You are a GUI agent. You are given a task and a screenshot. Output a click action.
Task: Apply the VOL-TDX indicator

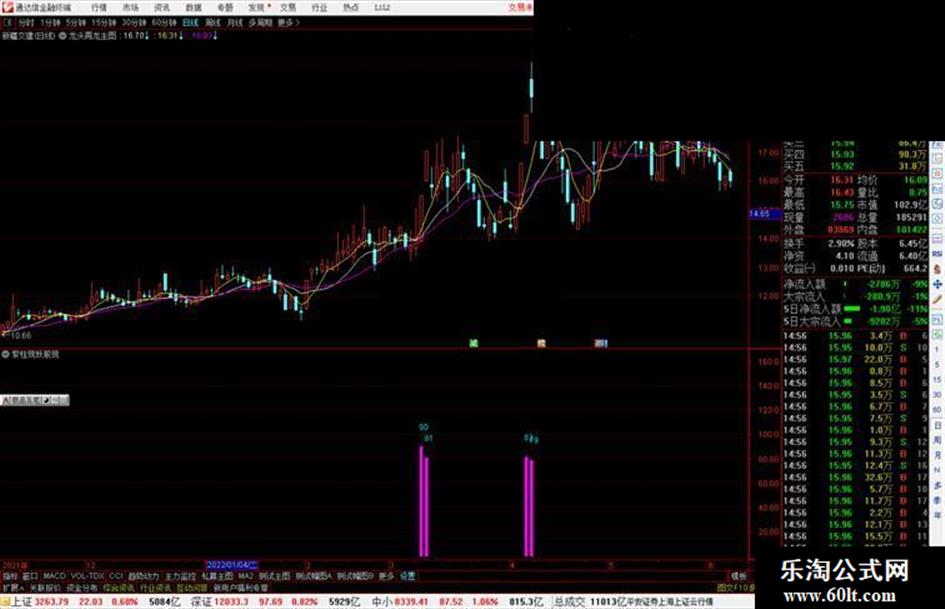[x=87, y=576]
